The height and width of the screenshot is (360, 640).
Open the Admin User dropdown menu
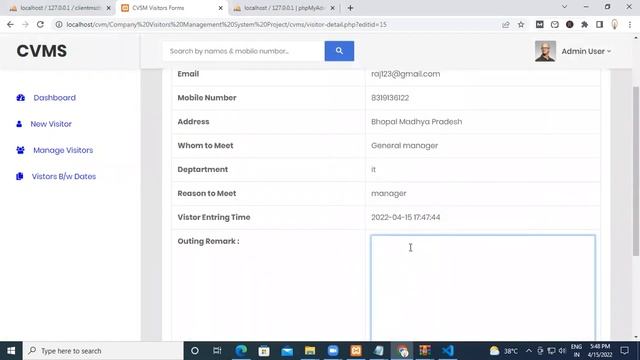coord(586,51)
